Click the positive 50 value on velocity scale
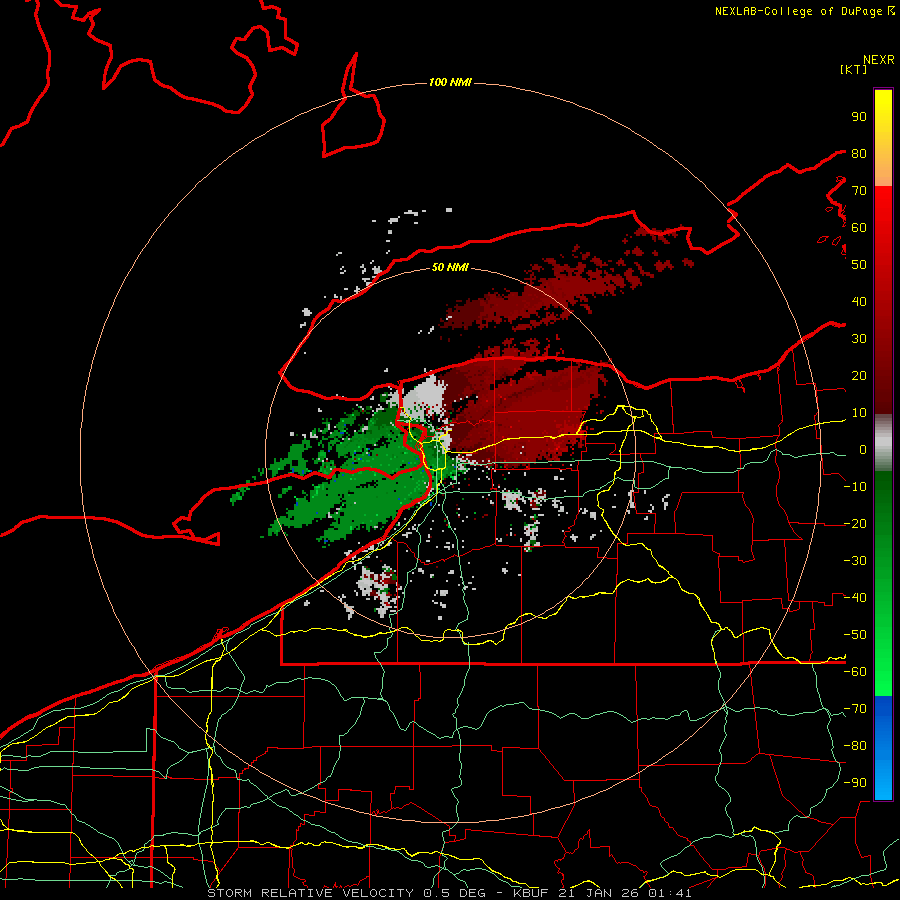The height and width of the screenshot is (900, 900). [x=859, y=265]
